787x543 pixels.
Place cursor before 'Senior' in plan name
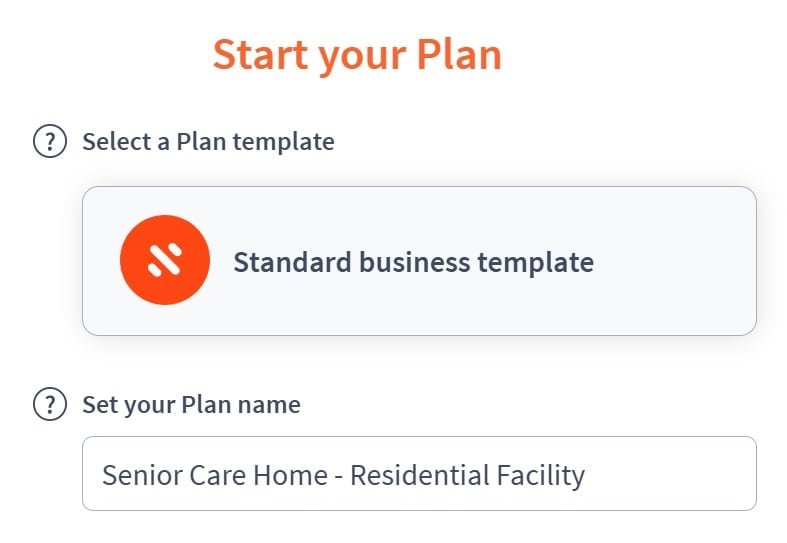(102, 475)
